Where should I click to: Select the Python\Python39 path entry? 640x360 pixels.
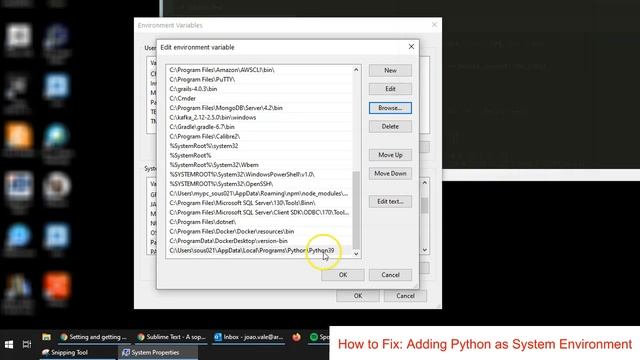pos(260,251)
